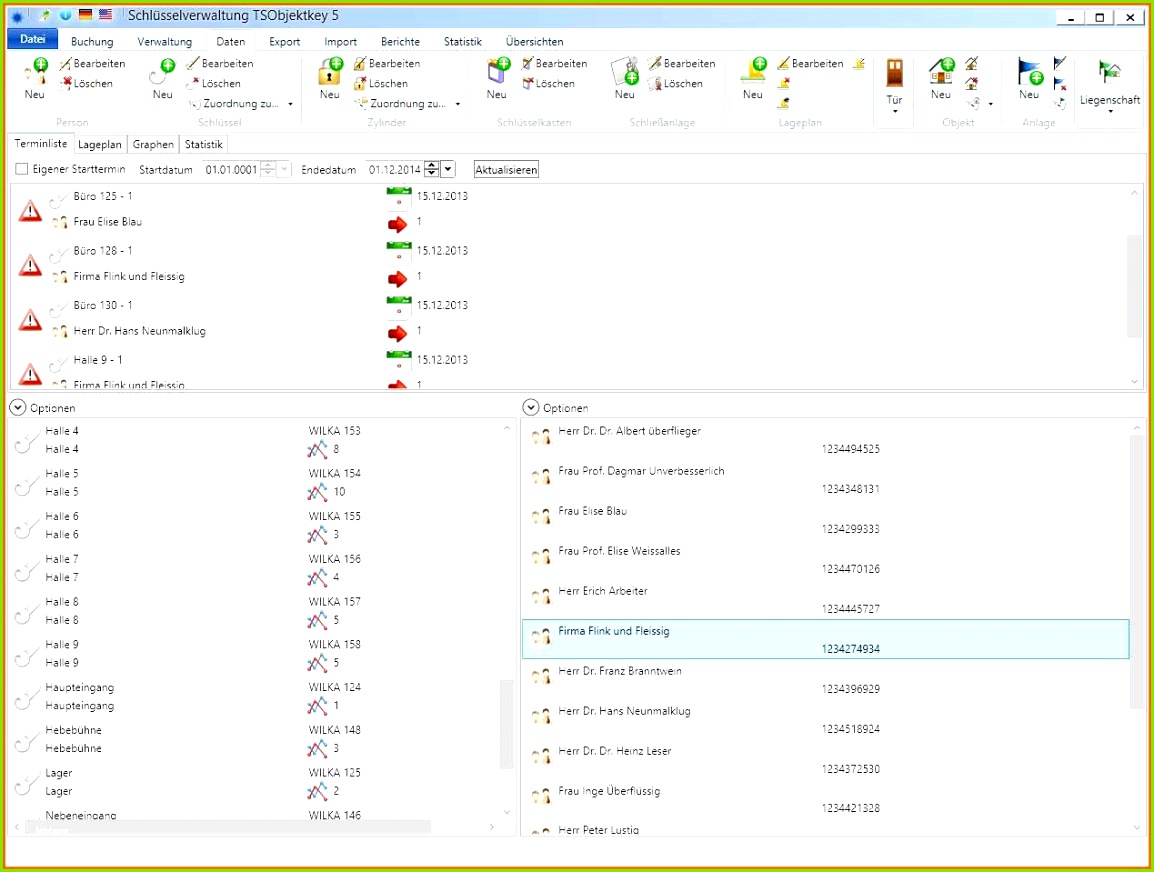
Task: Select the Firma Flink und Fleissig person row
Action: coord(826,639)
